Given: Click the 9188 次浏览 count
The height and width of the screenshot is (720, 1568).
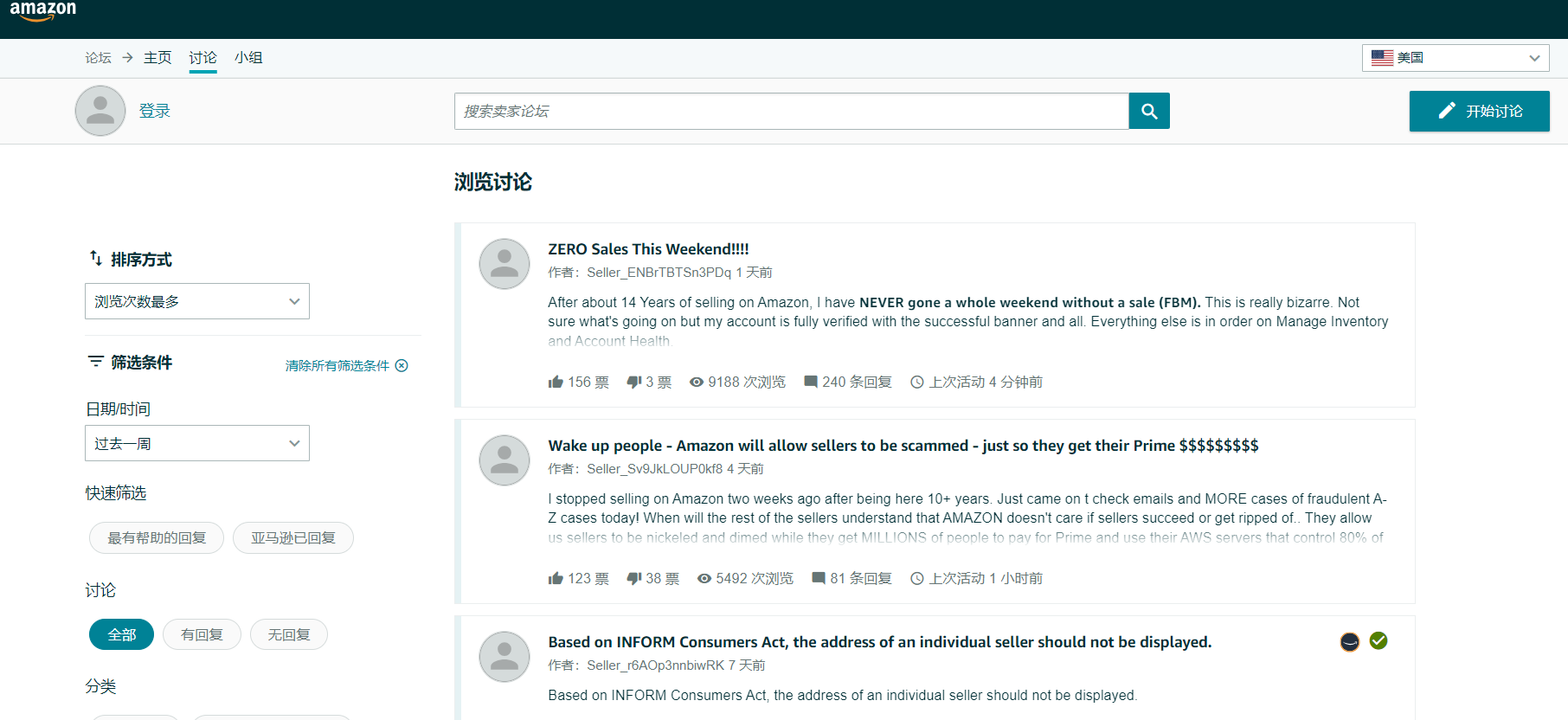Looking at the screenshot, I should 747,382.
